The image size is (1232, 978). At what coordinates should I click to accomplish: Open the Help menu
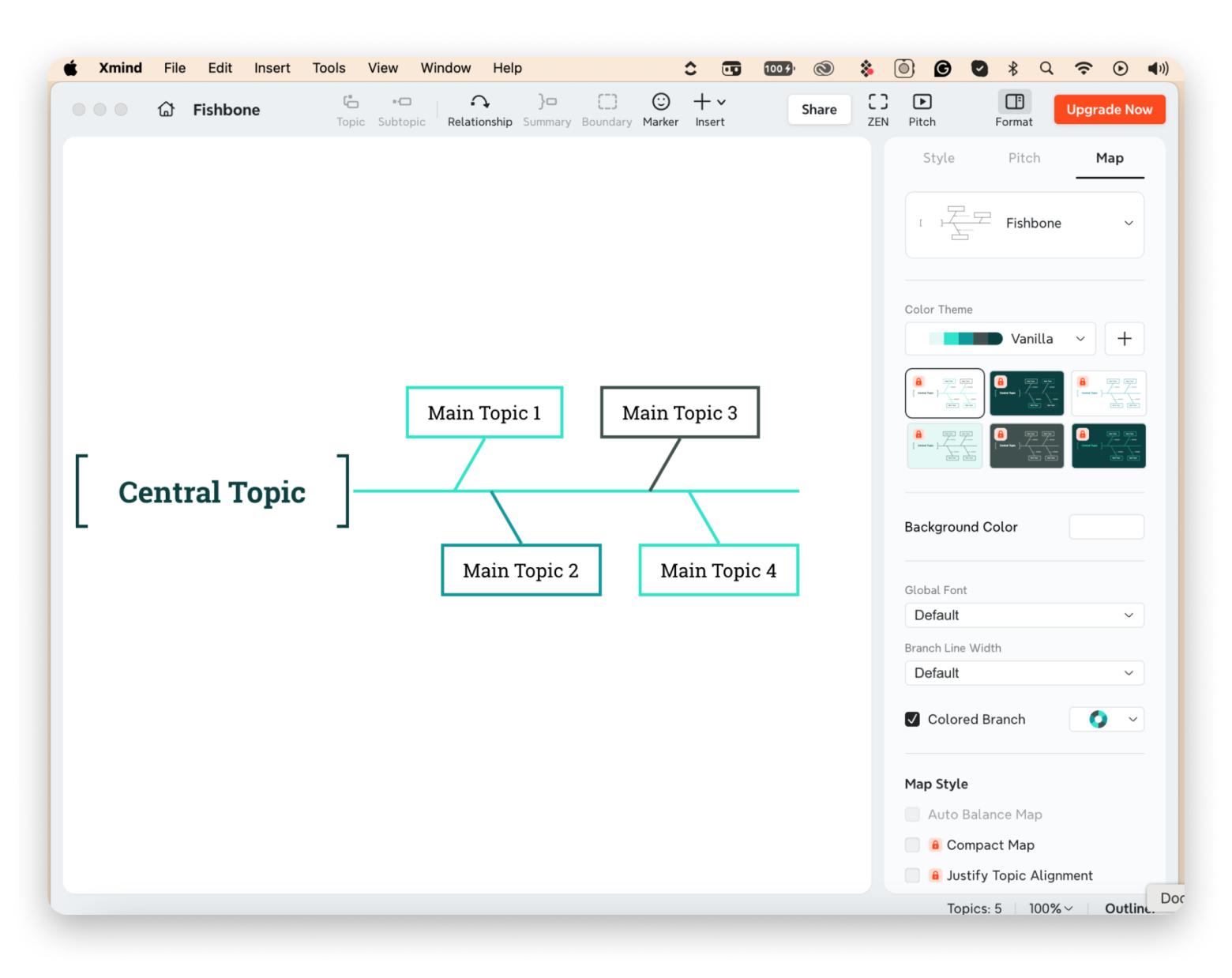click(x=507, y=68)
